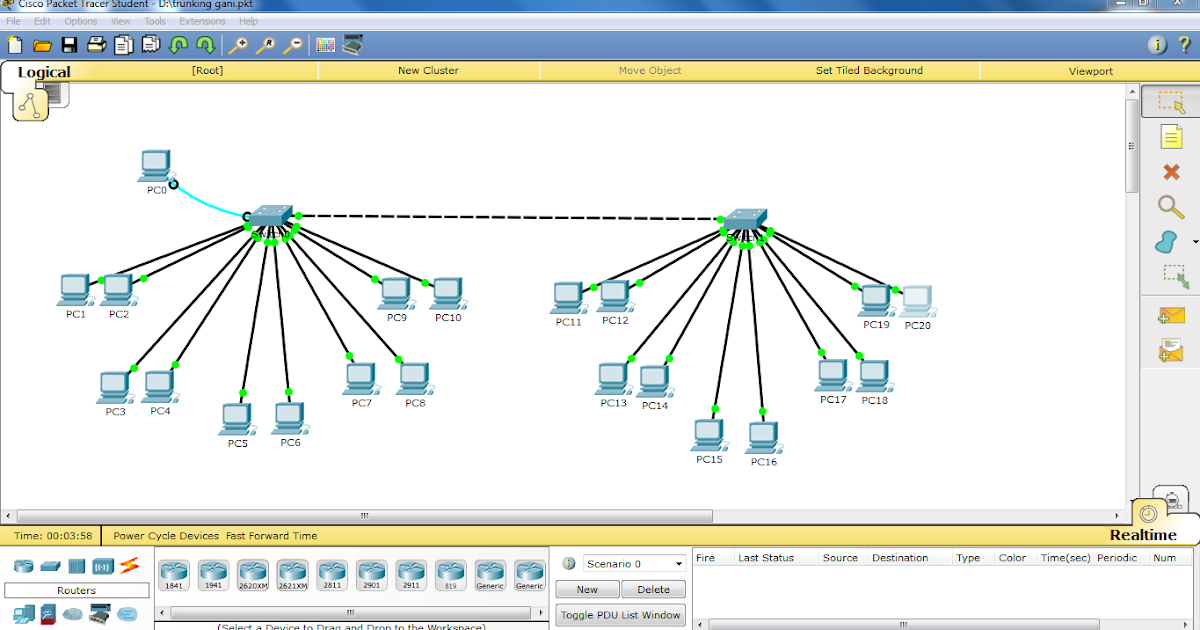Choose the Wireless Devices category icon
This screenshot has height=630, width=1200.
coord(102,567)
